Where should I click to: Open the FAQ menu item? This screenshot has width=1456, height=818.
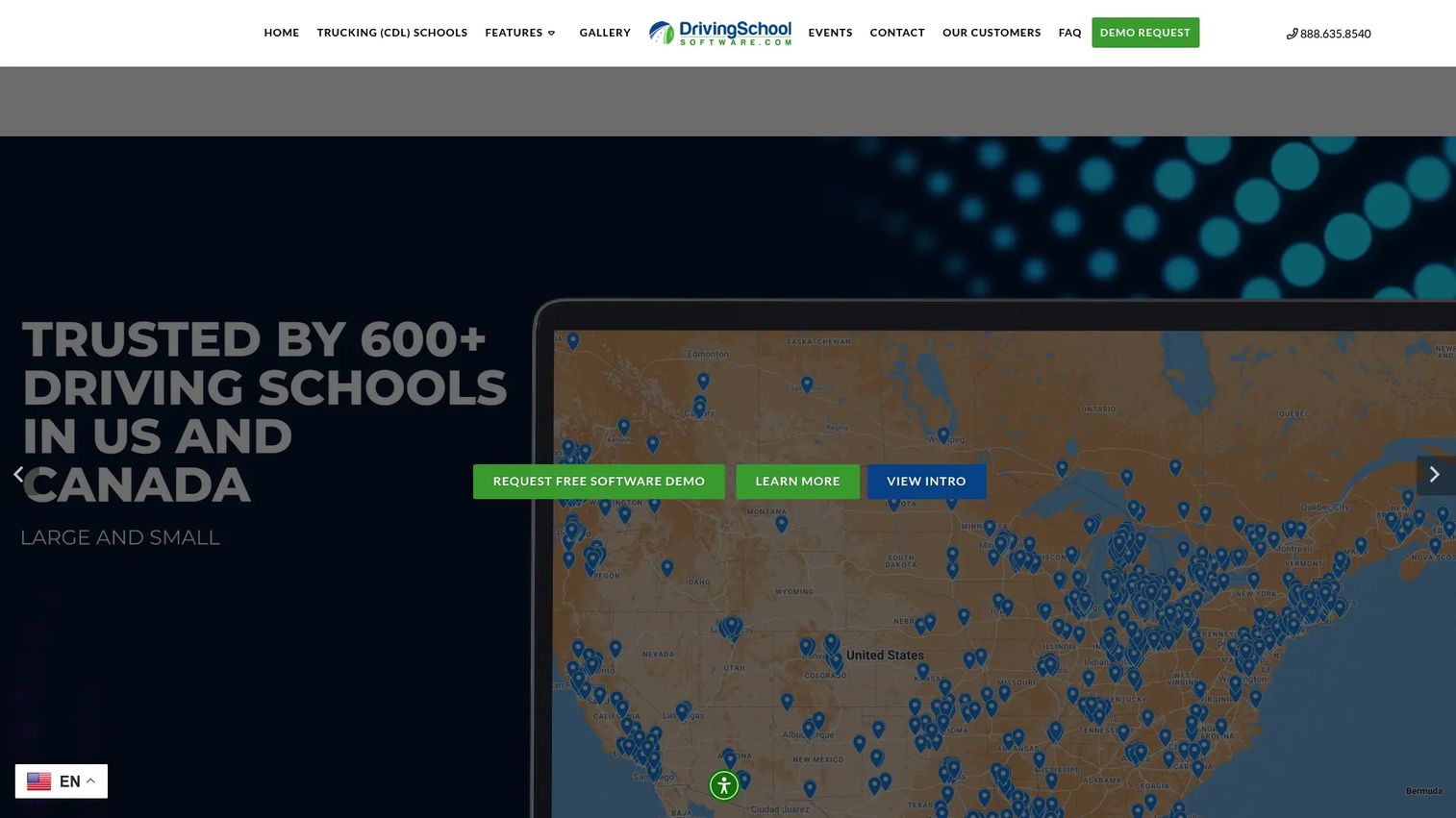[x=1069, y=33]
